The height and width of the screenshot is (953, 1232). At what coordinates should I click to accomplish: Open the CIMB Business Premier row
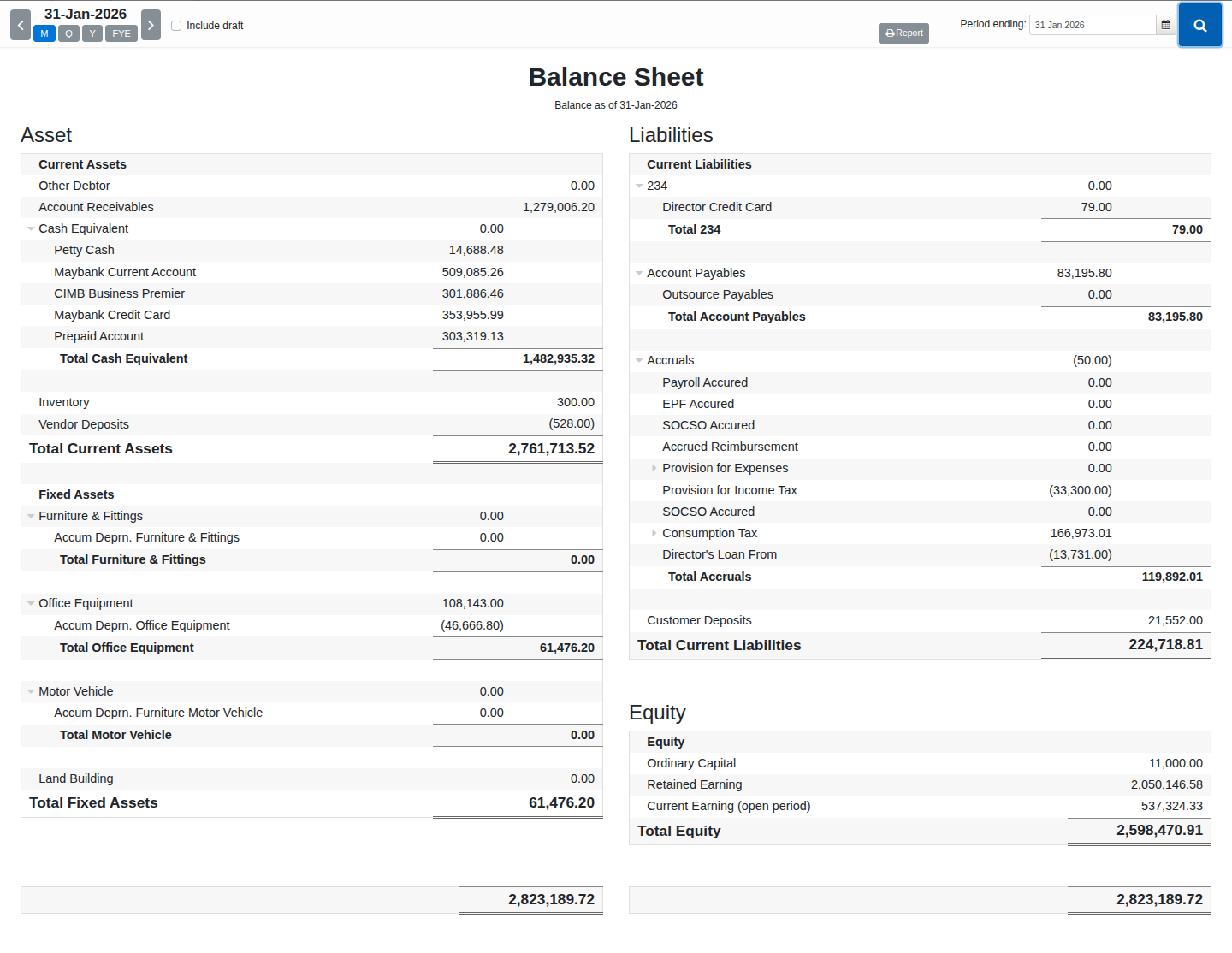pos(311,293)
